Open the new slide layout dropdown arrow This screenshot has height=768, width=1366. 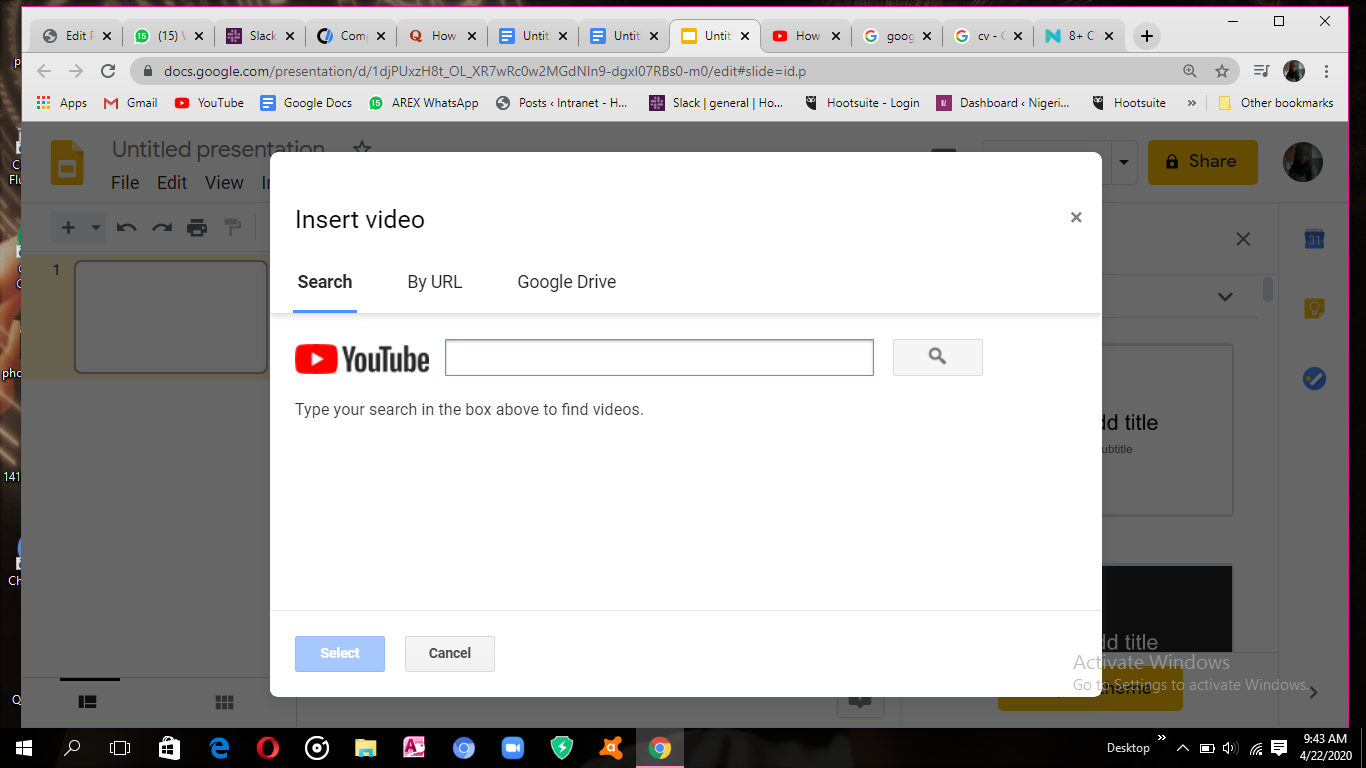(x=96, y=228)
